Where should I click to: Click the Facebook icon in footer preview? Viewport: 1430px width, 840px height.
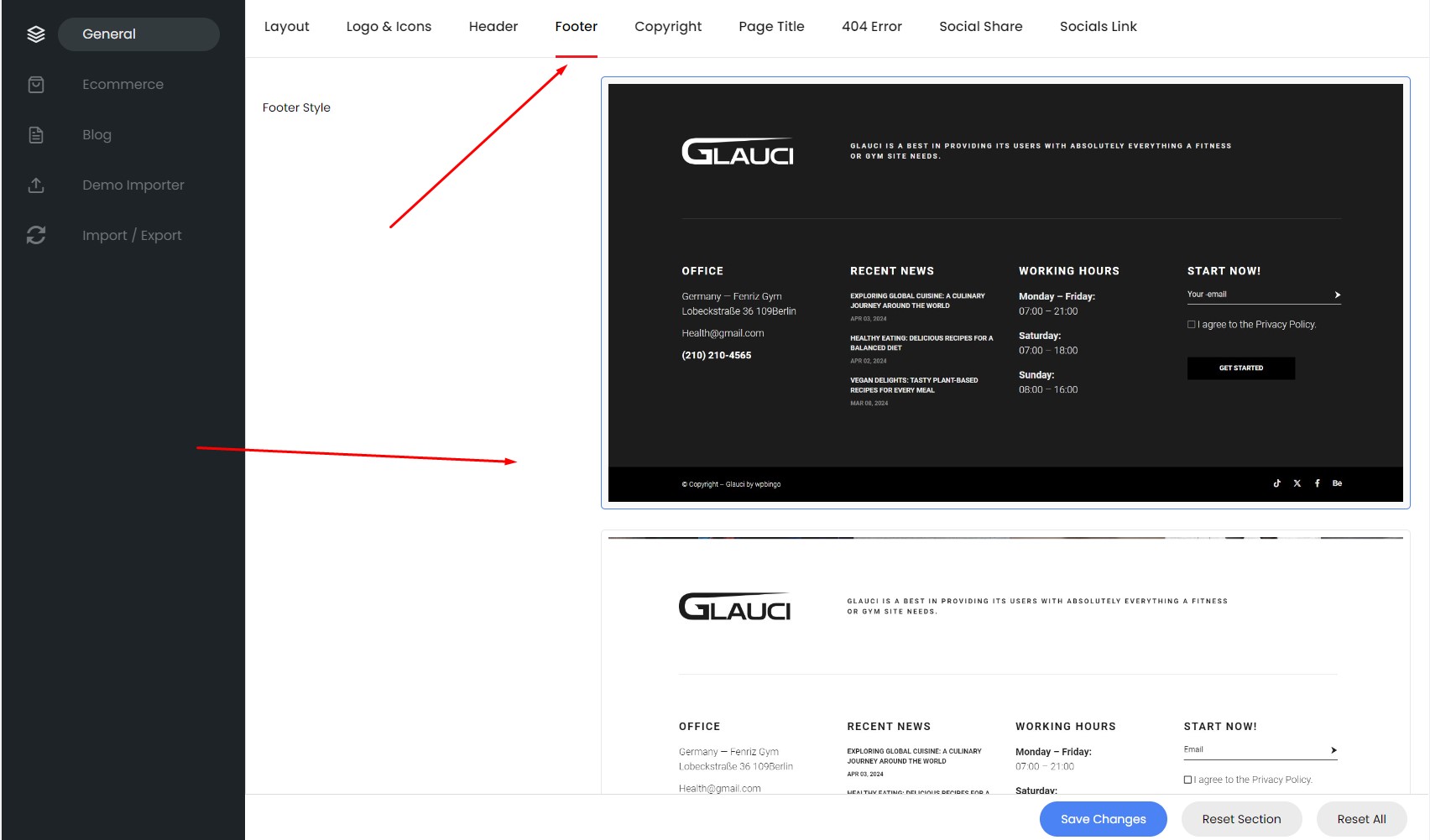1317,483
